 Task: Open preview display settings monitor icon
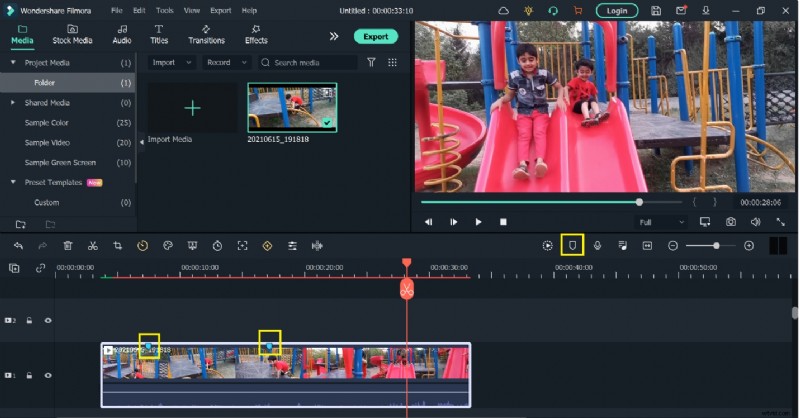click(x=705, y=222)
